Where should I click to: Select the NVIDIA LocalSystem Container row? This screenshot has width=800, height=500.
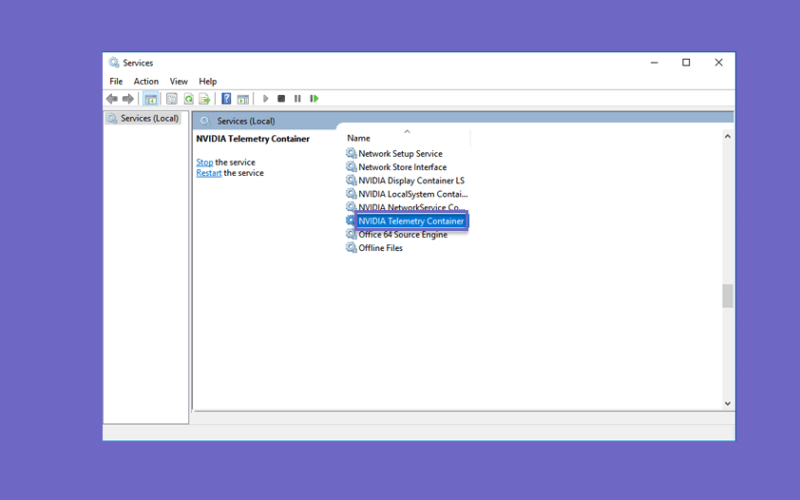click(x=413, y=194)
